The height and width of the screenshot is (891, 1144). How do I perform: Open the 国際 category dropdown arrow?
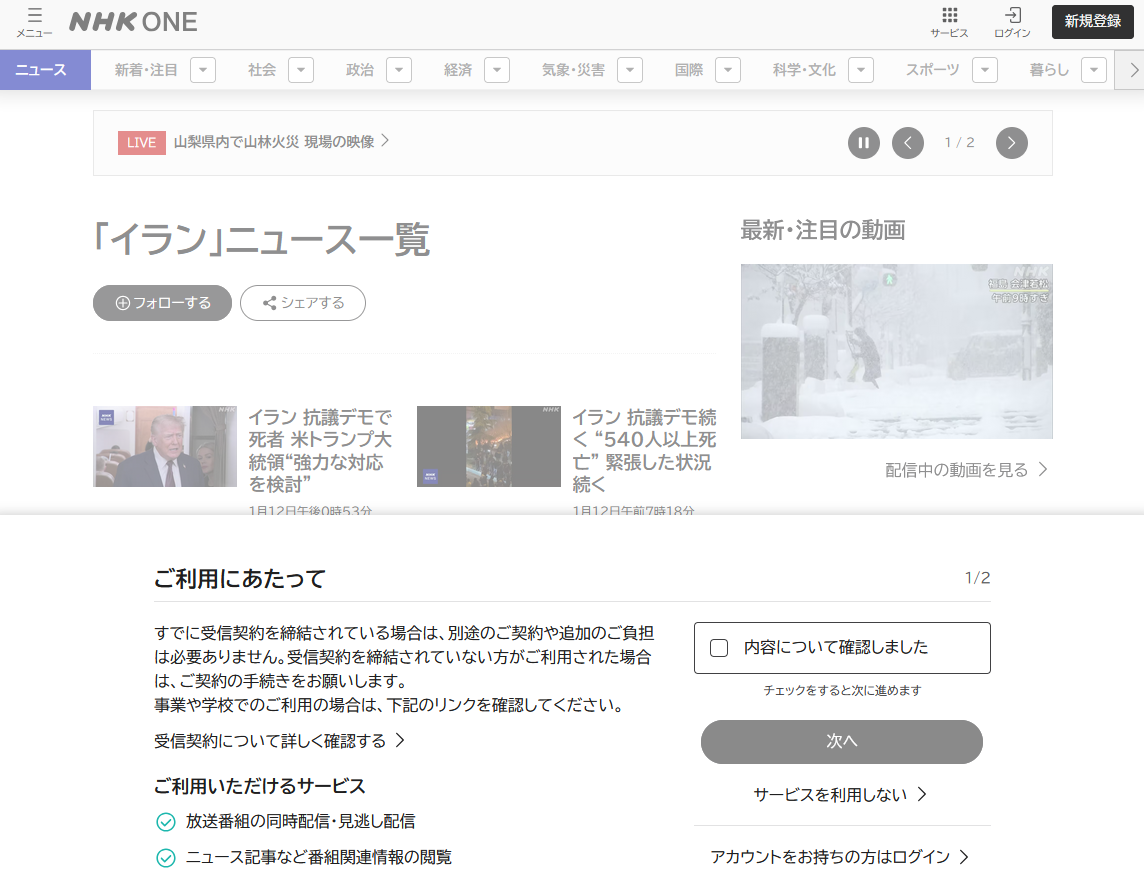point(728,70)
